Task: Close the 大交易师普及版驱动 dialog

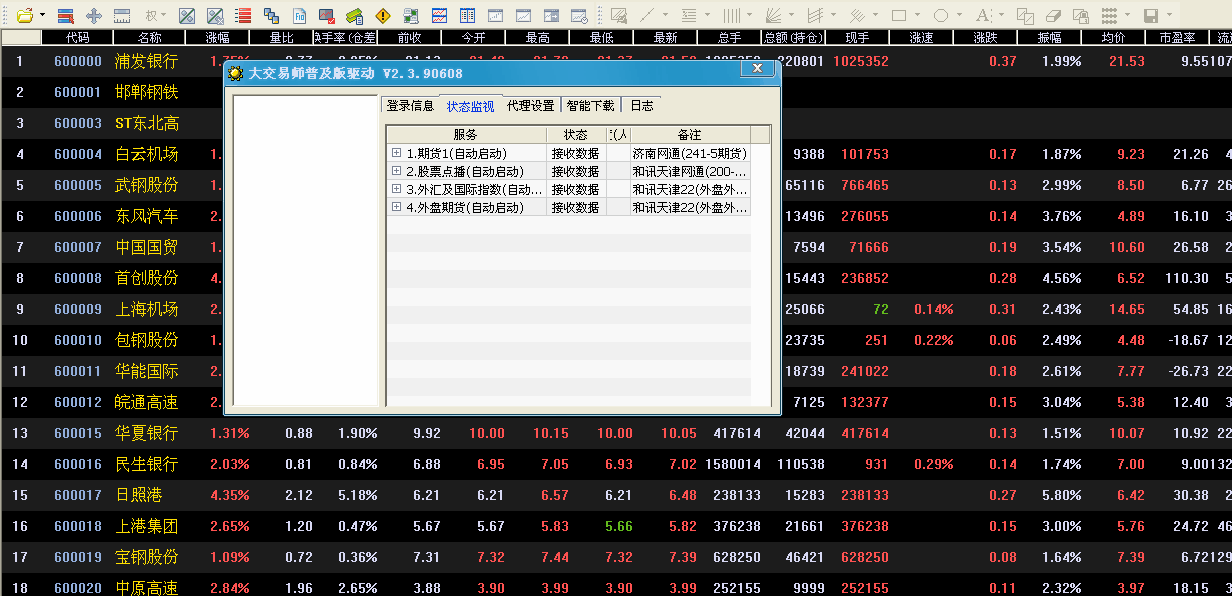Action: [x=757, y=69]
